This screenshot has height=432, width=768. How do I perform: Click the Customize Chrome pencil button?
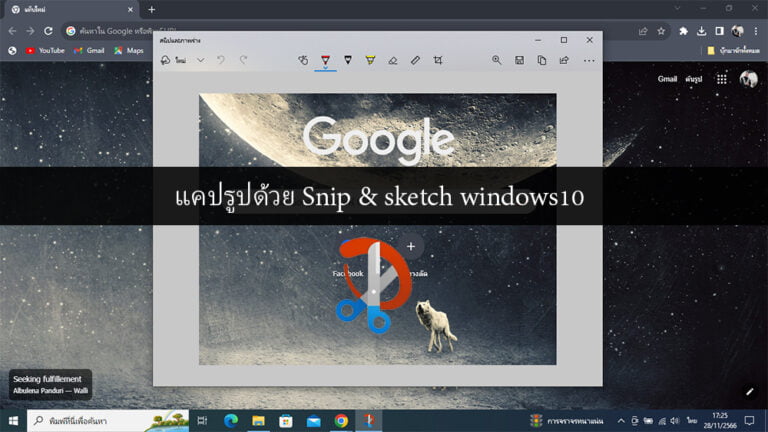[x=749, y=391]
